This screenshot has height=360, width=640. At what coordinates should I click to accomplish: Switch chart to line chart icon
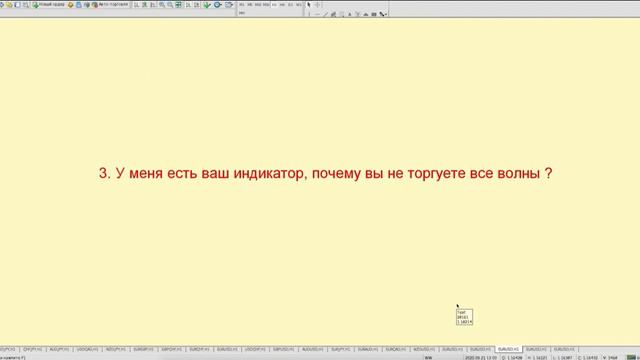[x=153, y=5]
